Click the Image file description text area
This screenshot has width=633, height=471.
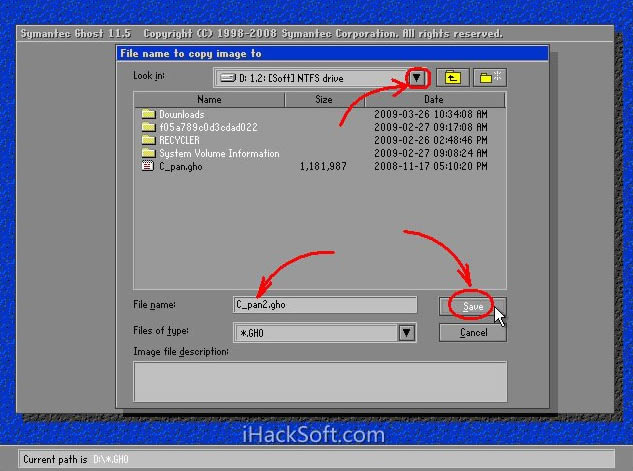[320, 381]
